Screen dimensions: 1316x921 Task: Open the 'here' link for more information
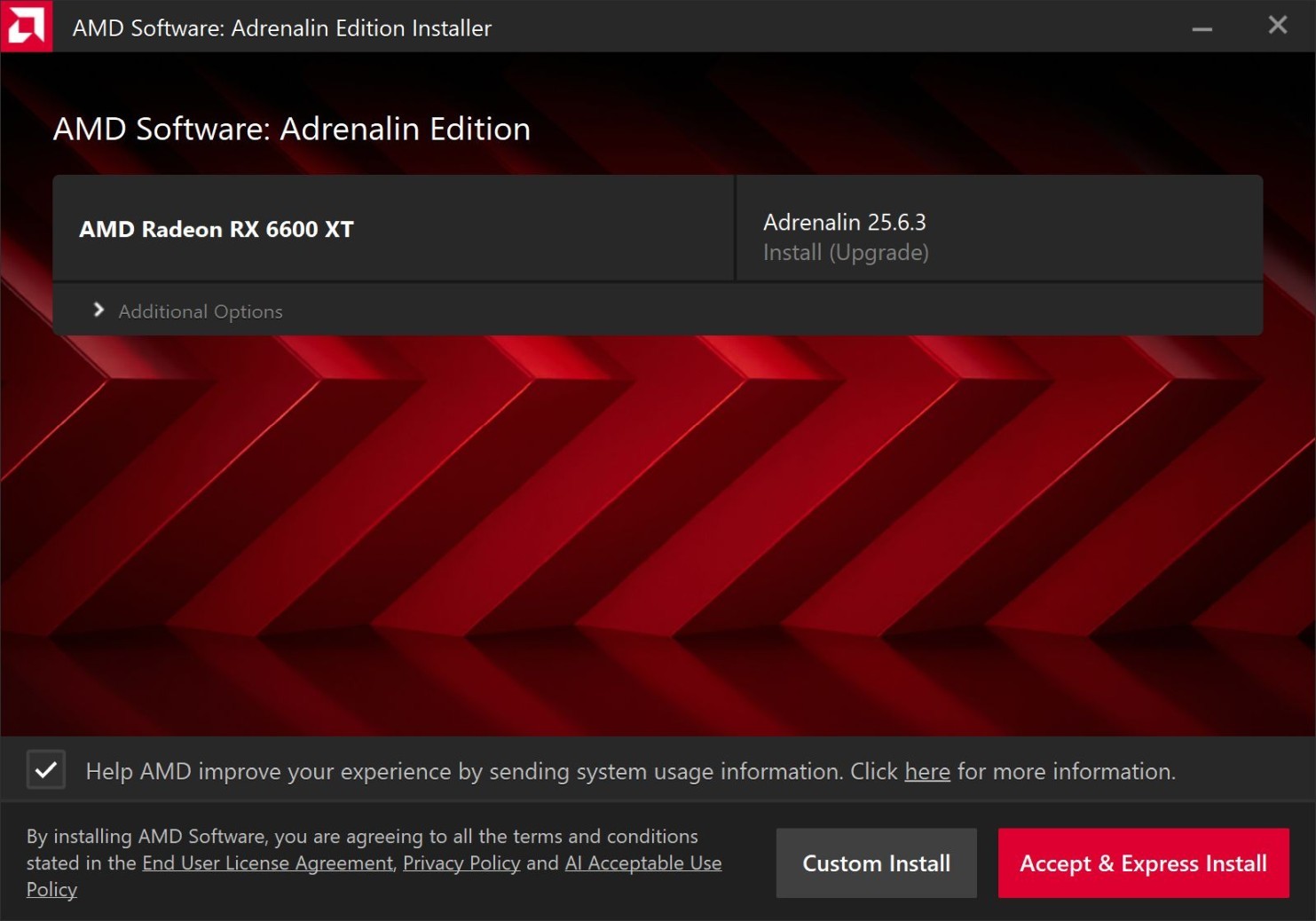pos(926,772)
